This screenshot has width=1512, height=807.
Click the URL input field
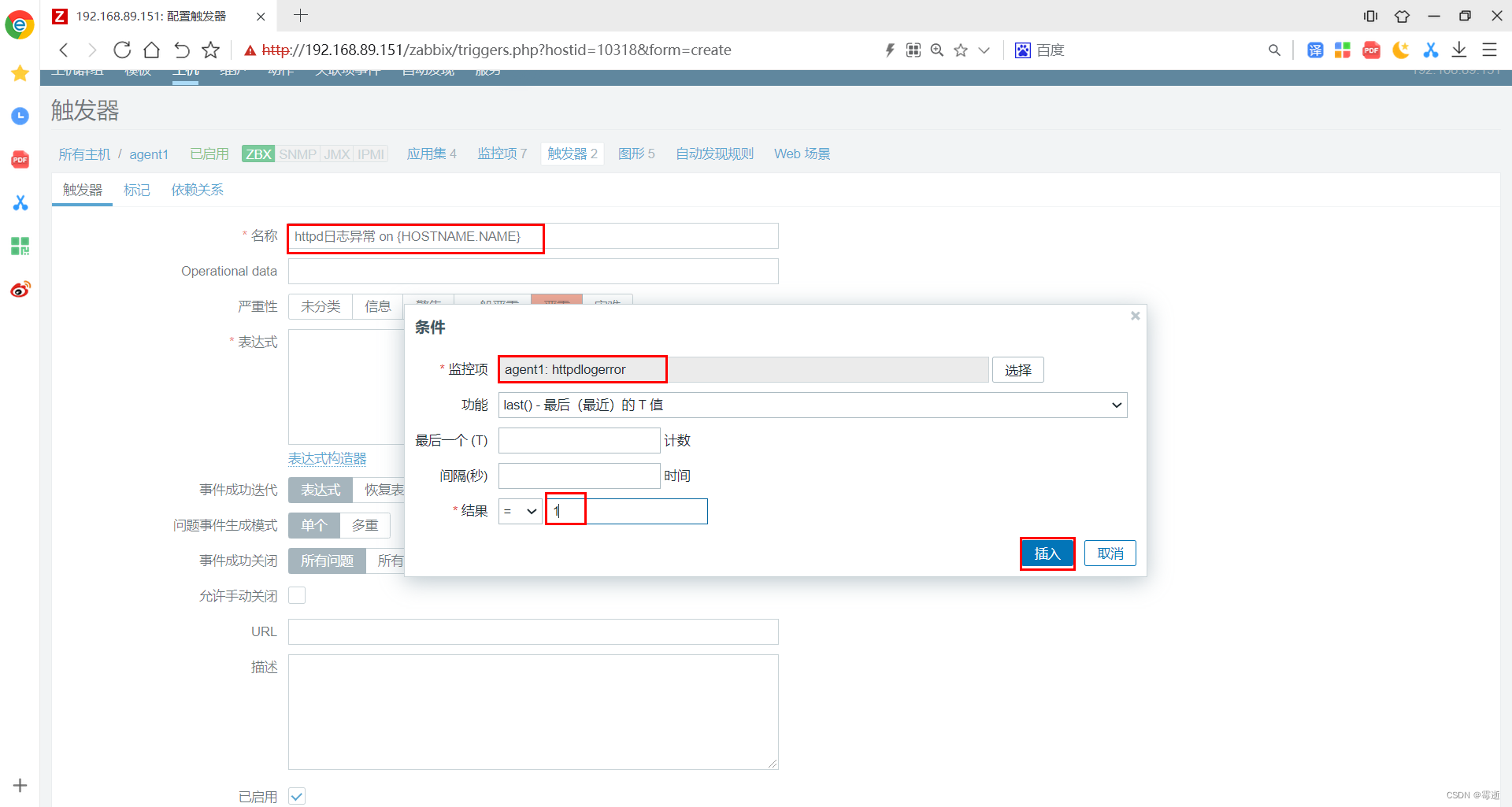click(533, 631)
